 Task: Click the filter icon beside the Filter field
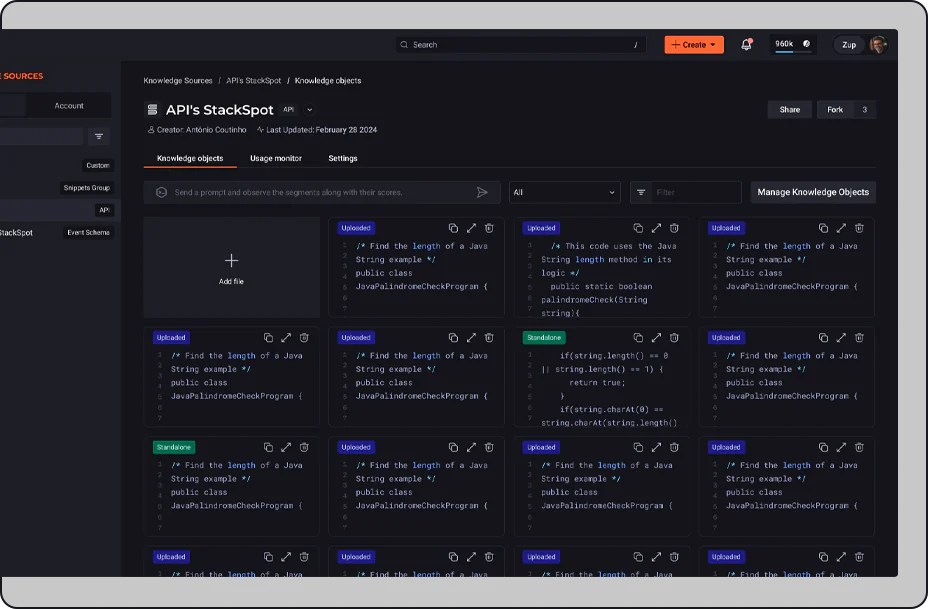[x=641, y=192]
